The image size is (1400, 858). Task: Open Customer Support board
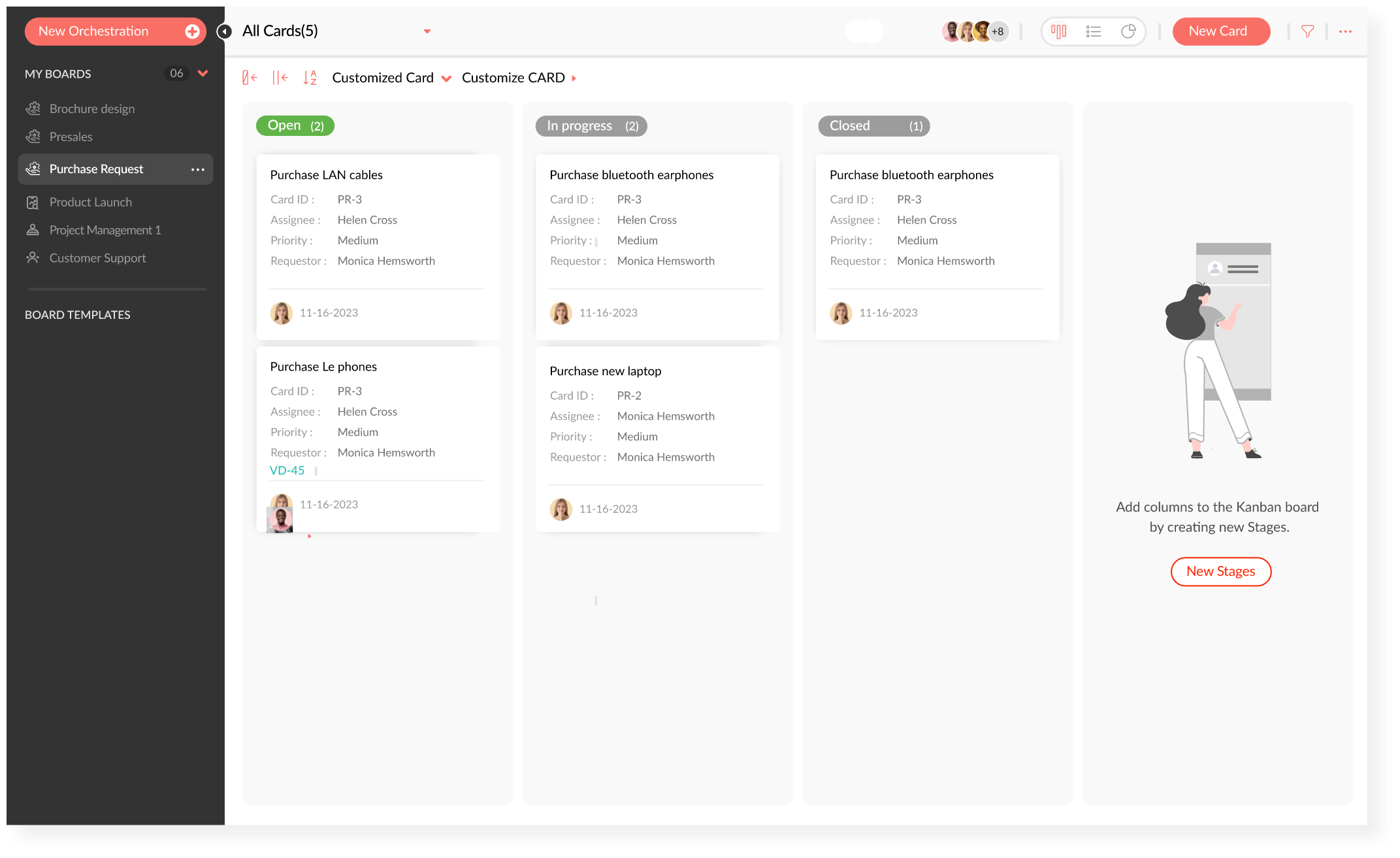pos(97,258)
